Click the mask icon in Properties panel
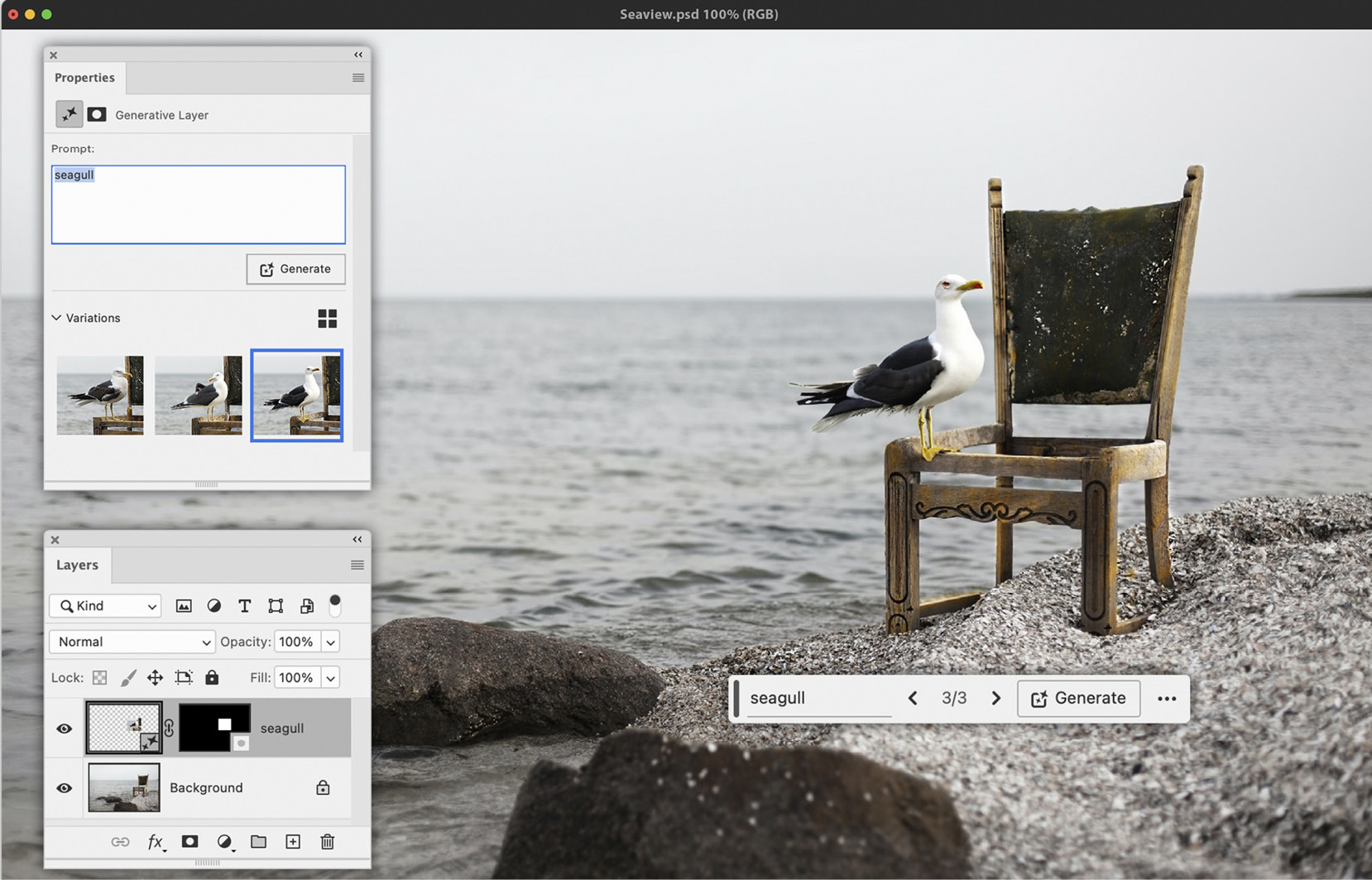The height and width of the screenshot is (880, 1372). coord(97,114)
